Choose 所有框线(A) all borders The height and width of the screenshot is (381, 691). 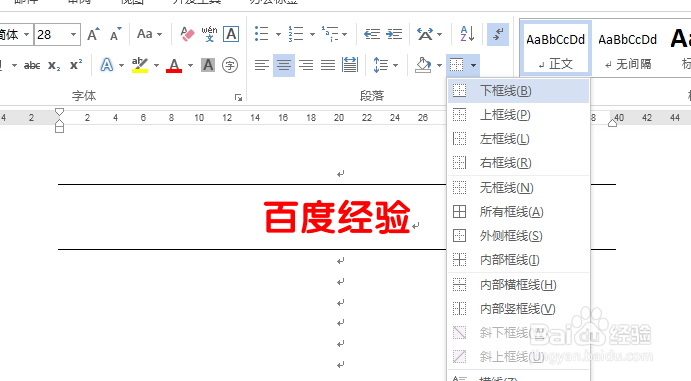point(519,212)
